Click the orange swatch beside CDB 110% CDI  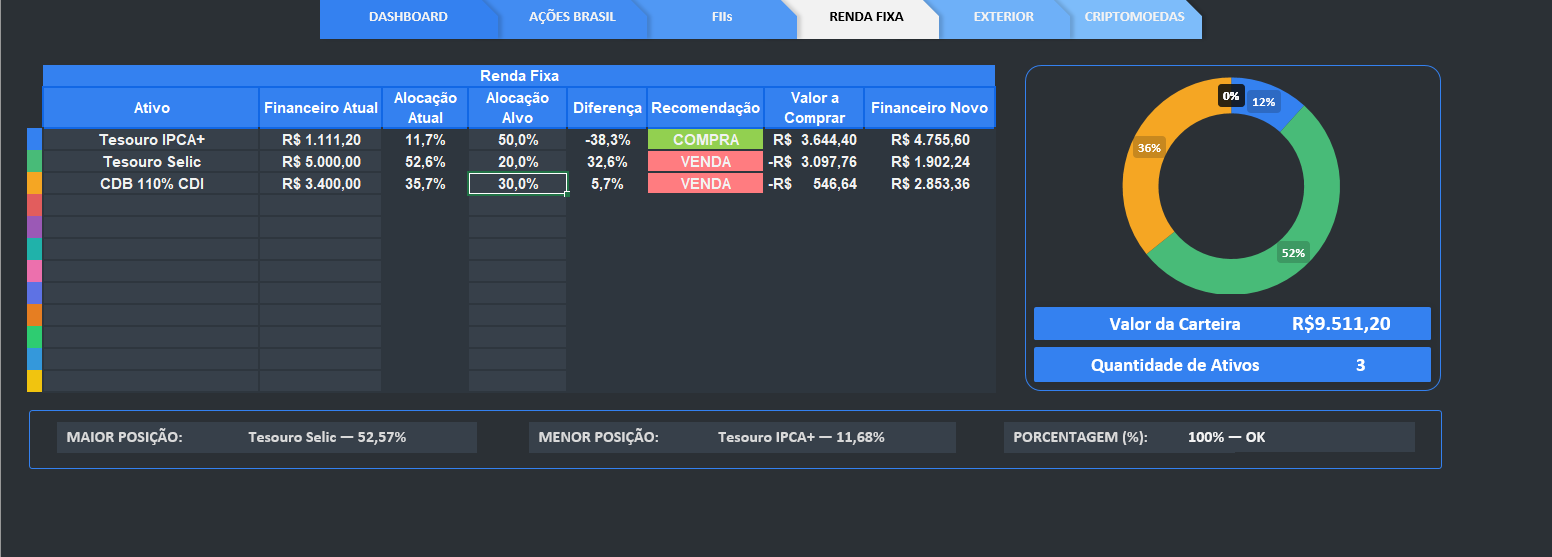[34, 183]
